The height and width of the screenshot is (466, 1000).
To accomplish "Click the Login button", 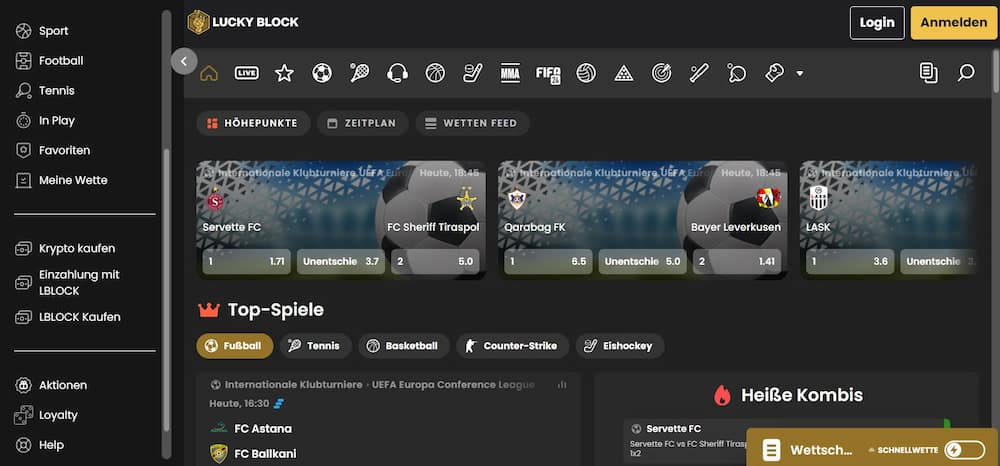I will coord(877,23).
